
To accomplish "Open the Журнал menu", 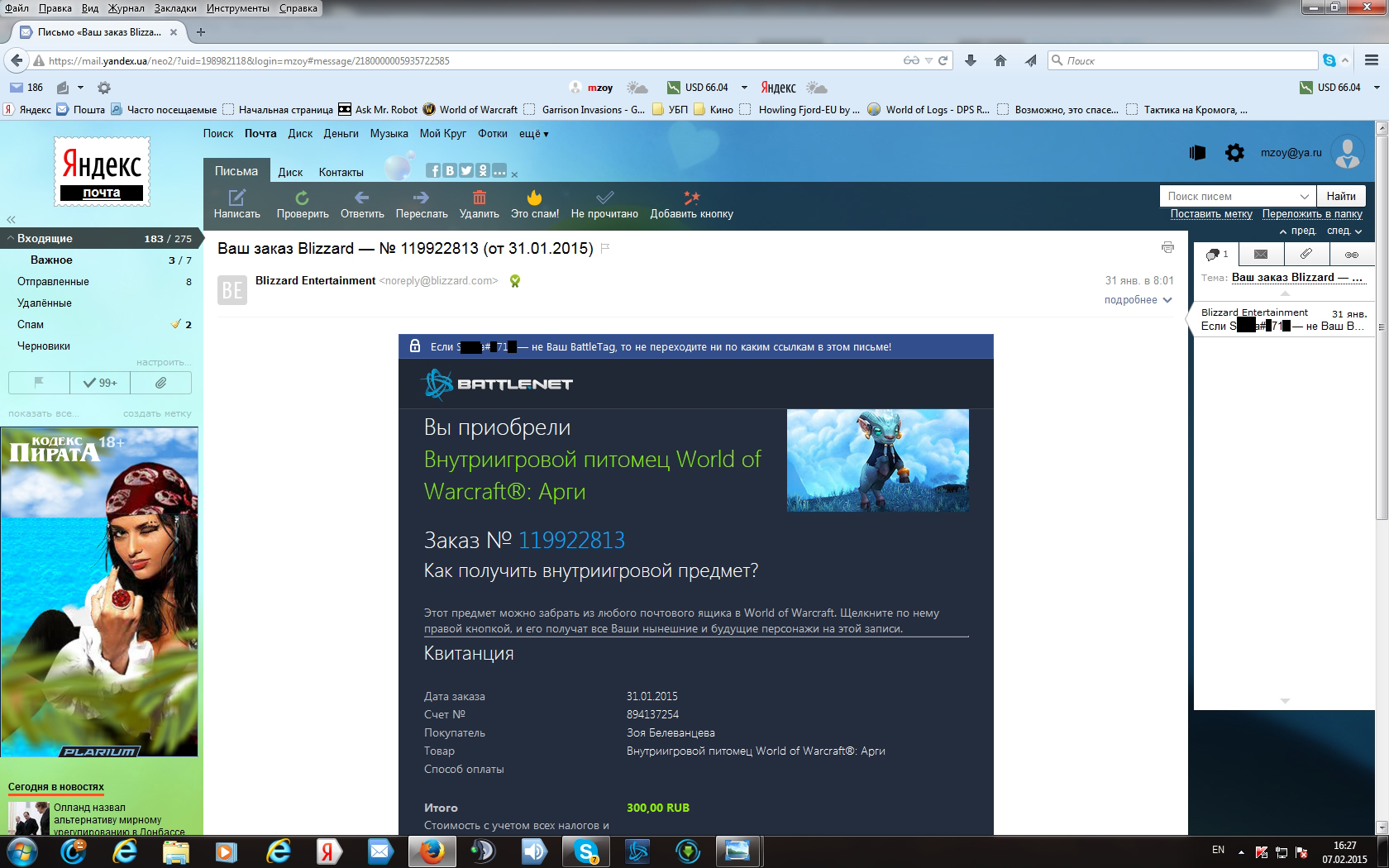I will 126,8.
